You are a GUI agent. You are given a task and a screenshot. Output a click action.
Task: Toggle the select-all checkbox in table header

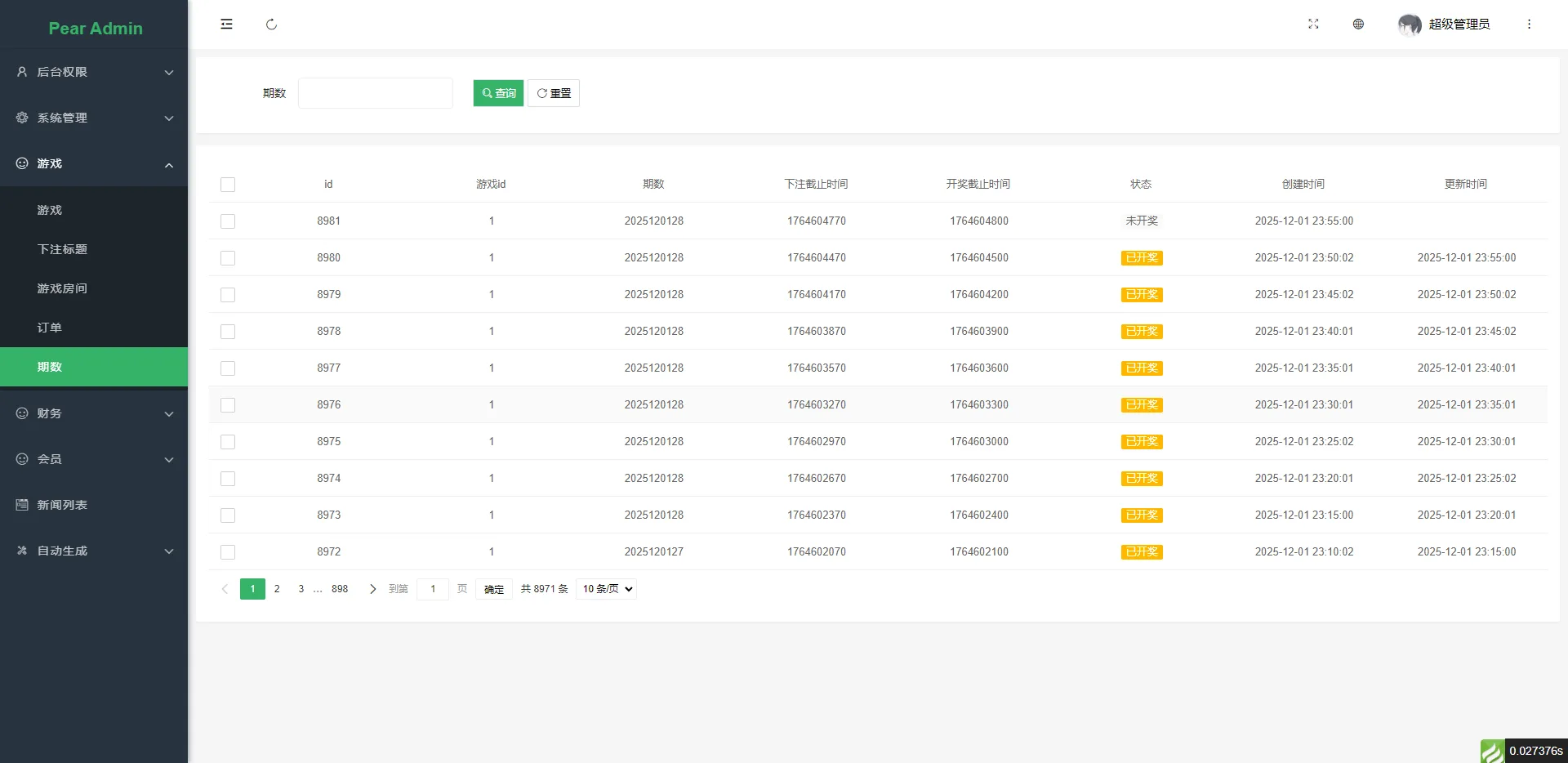pos(228,185)
